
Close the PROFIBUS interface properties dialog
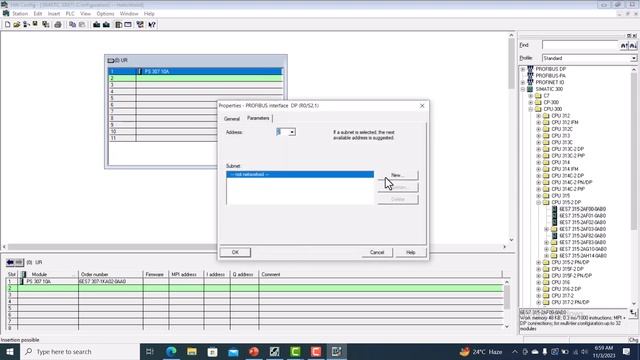(x=422, y=106)
